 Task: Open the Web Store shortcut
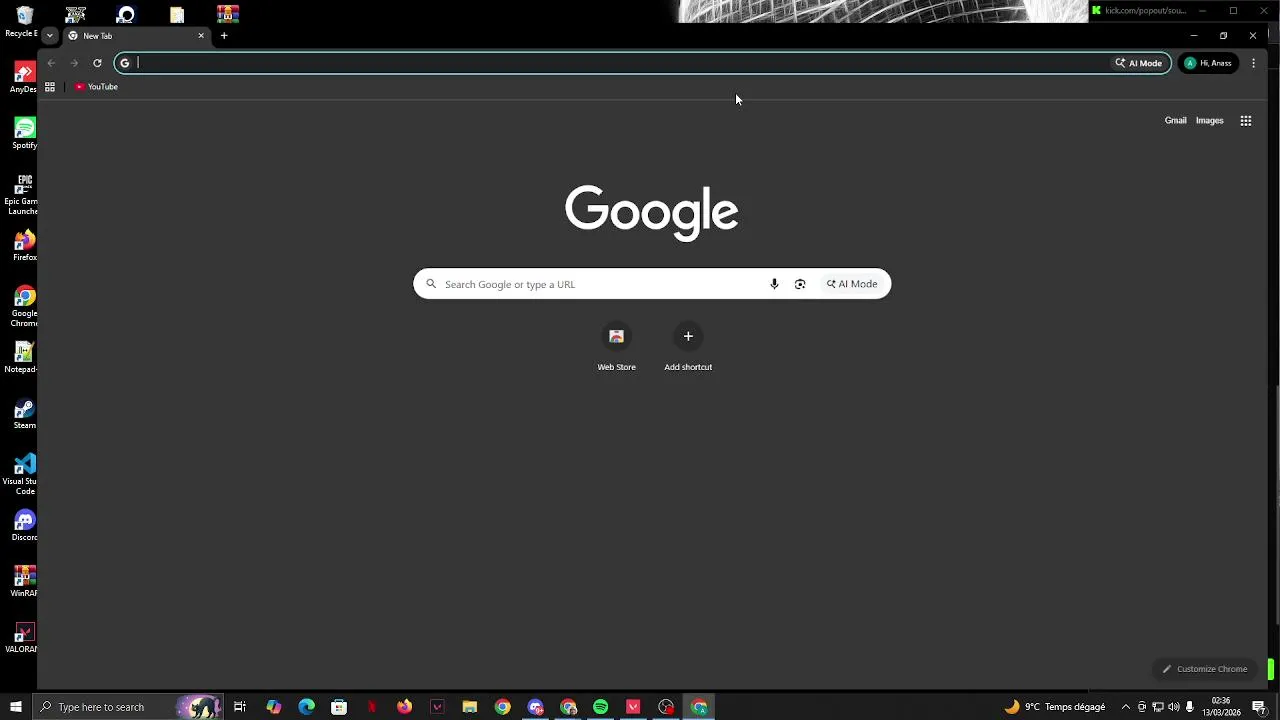[616, 347]
